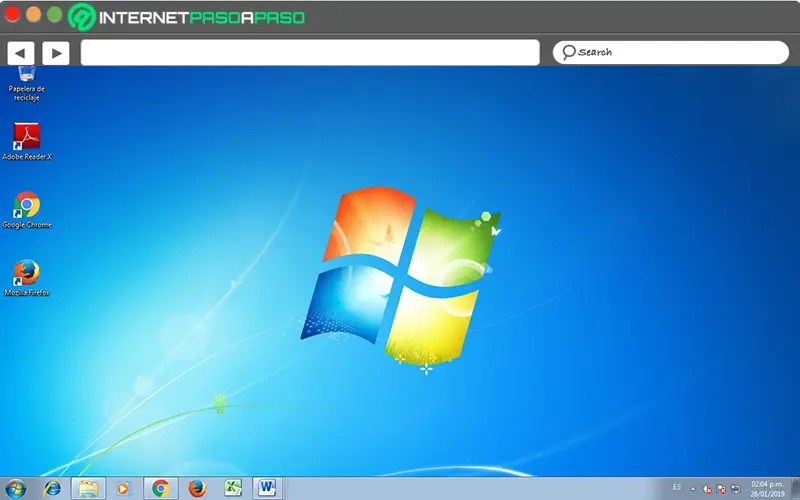800x500 pixels.
Task: Click the network connection tray icon
Action: click(735, 489)
